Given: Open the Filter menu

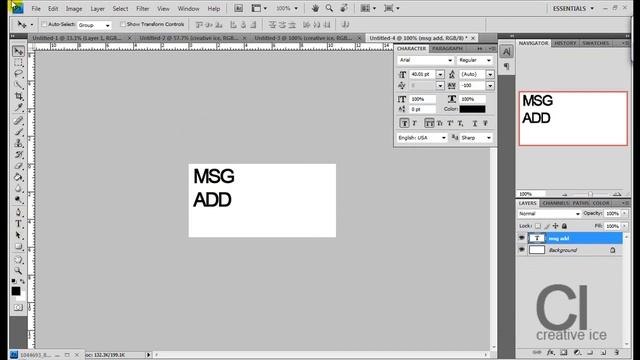Looking at the screenshot, I should pos(142,9).
